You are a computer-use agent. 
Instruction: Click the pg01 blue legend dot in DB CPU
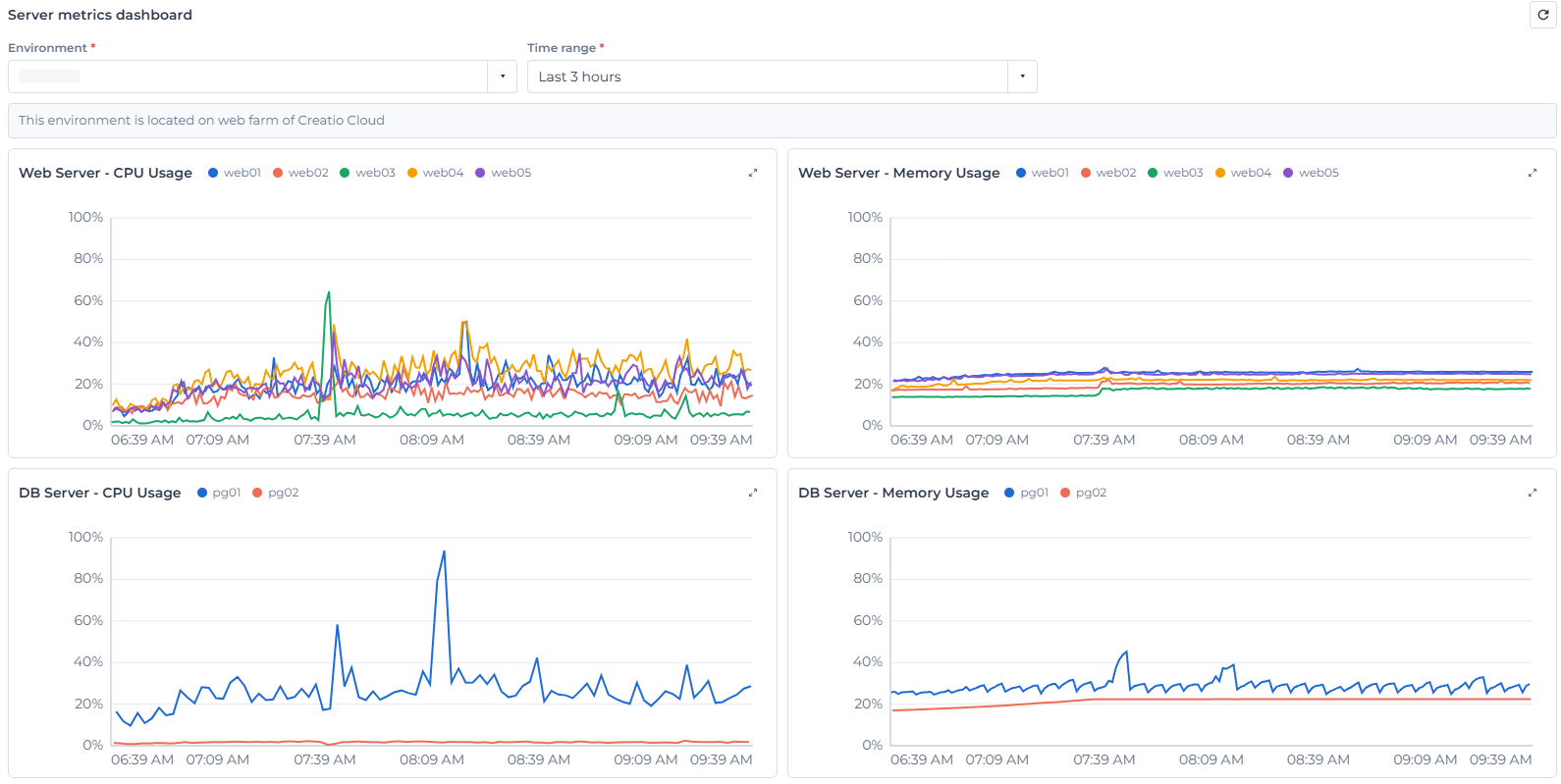[202, 493]
